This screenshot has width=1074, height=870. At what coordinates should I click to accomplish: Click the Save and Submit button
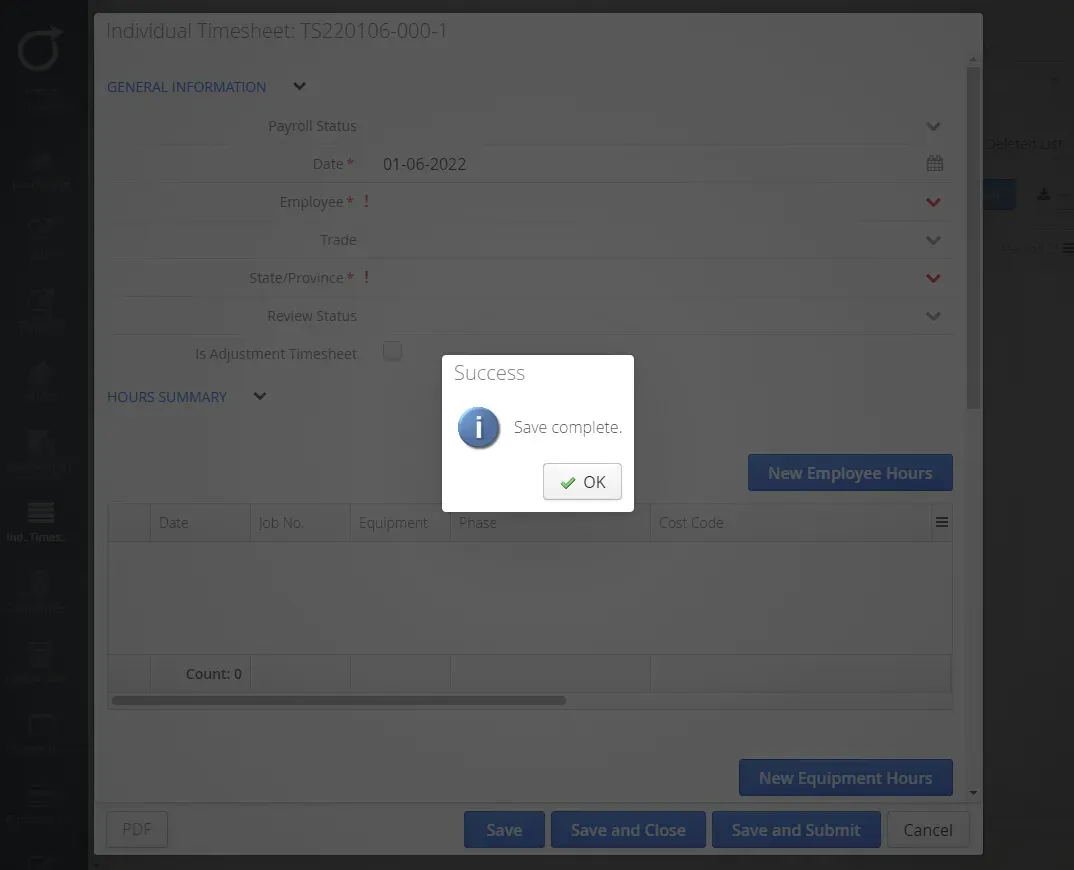[796, 829]
